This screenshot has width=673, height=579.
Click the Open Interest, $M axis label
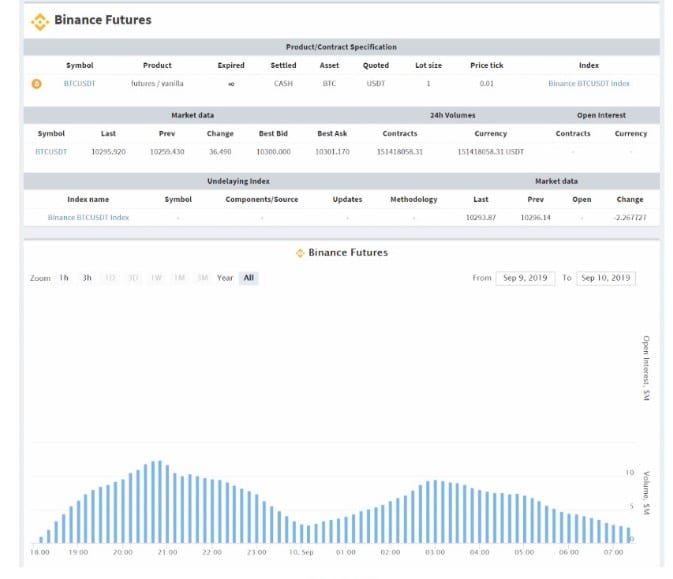pyautogui.click(x=646, y=368)
